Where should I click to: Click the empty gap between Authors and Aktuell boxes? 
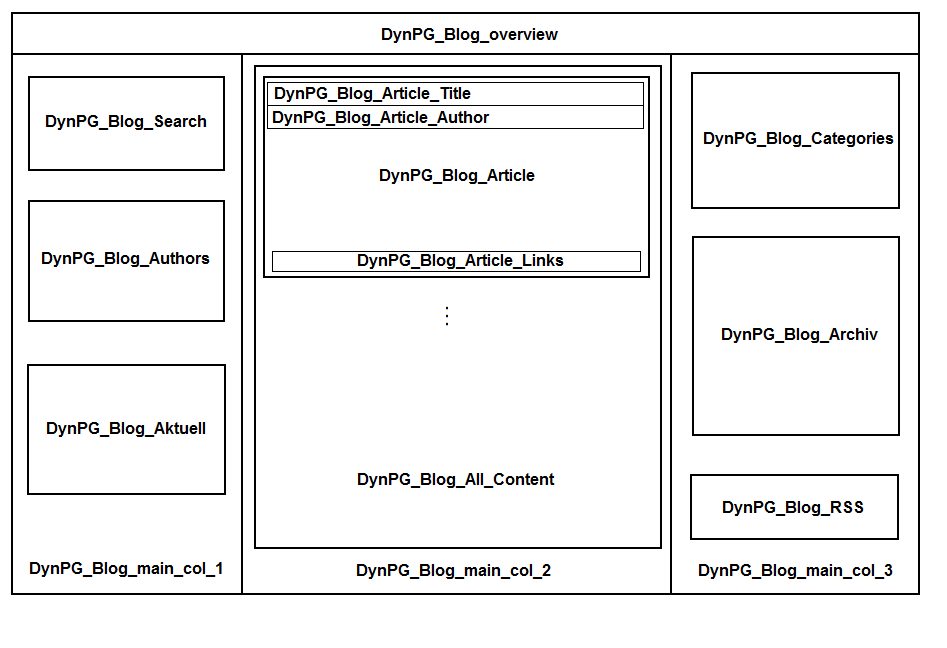126,343
